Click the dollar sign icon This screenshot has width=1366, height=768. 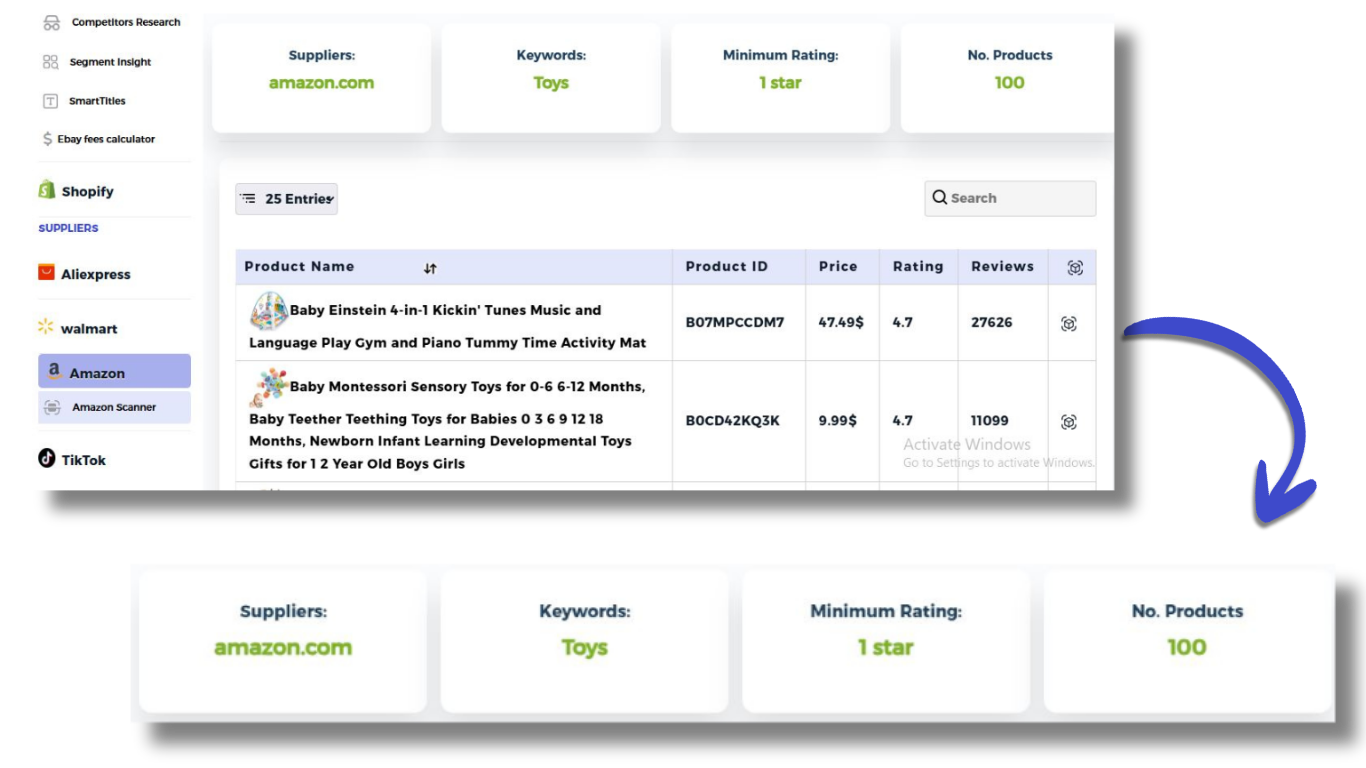click(x=48, y=139)
